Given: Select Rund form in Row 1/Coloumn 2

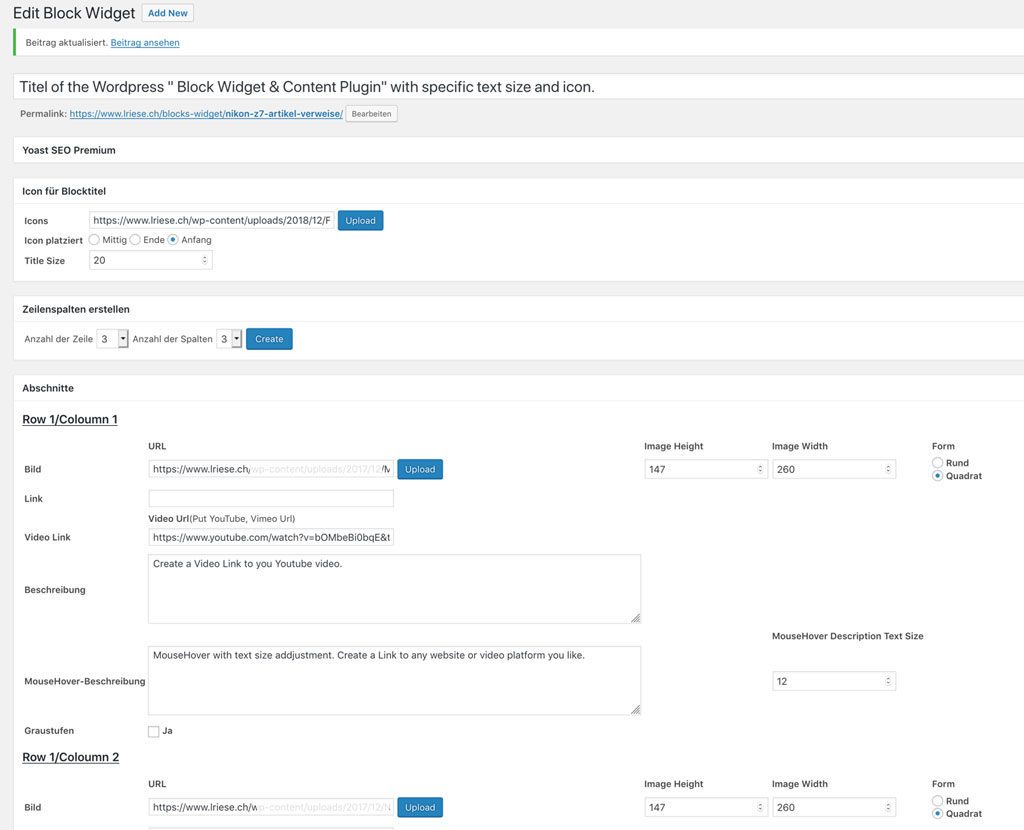Looking at the screenshot, I should (938, 801).
